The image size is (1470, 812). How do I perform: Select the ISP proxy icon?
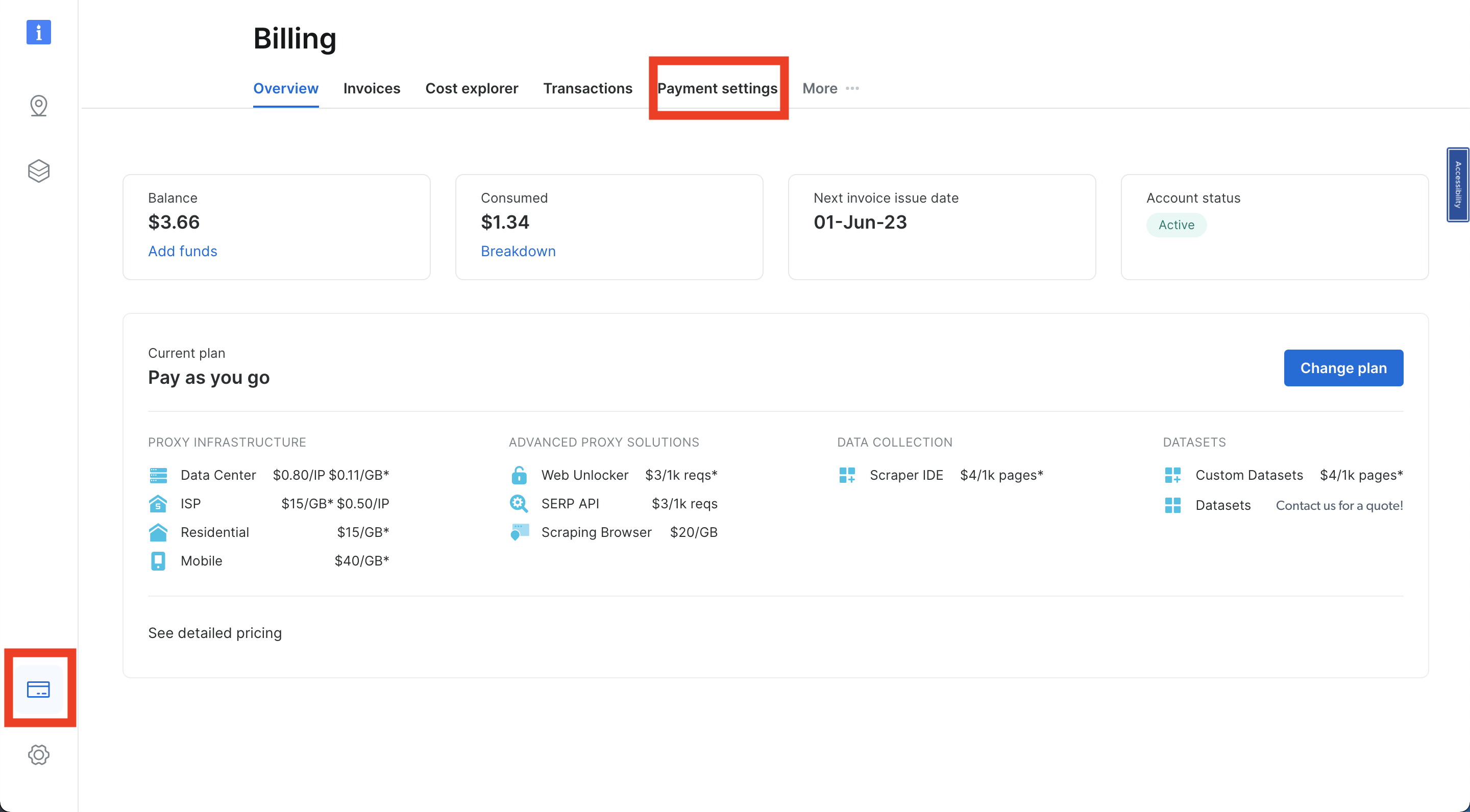tap(158, 503)
